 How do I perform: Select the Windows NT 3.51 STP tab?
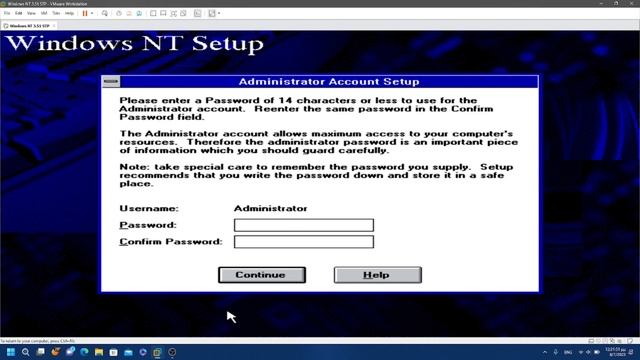[29, 26]
